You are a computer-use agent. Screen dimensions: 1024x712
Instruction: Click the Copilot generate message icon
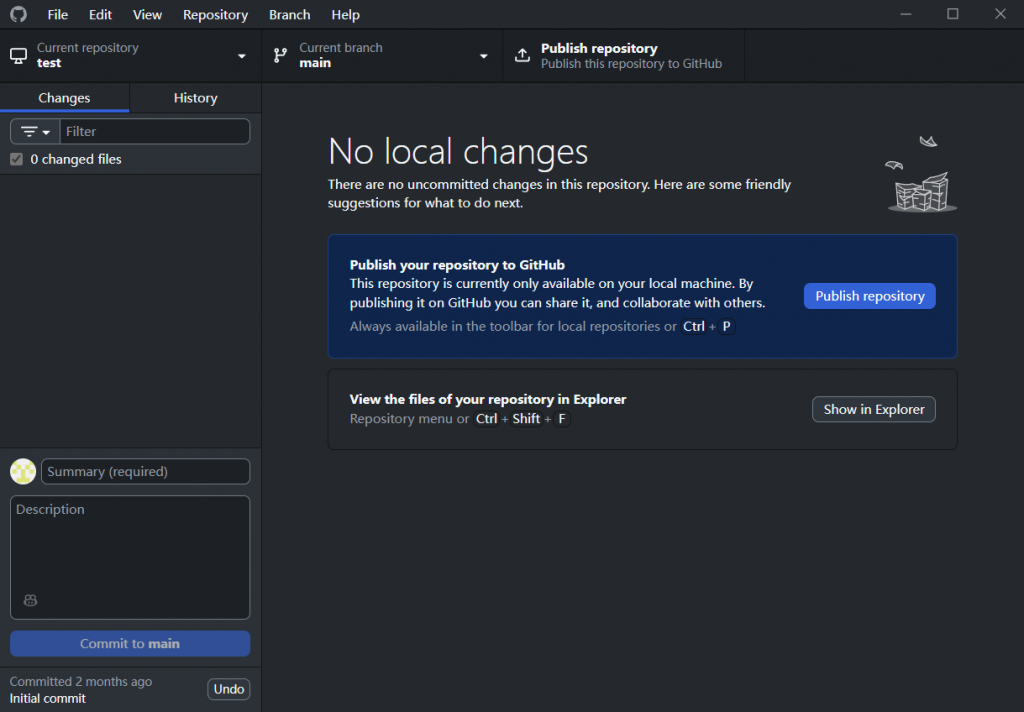tap(30, 600)
